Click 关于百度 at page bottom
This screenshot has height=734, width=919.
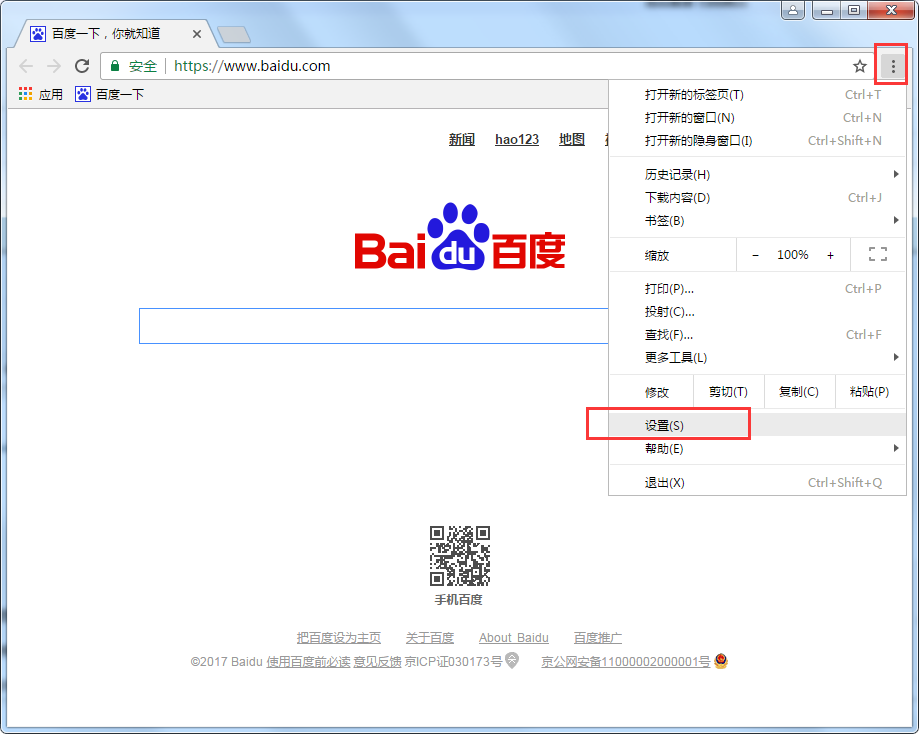[x=430, y=637]
